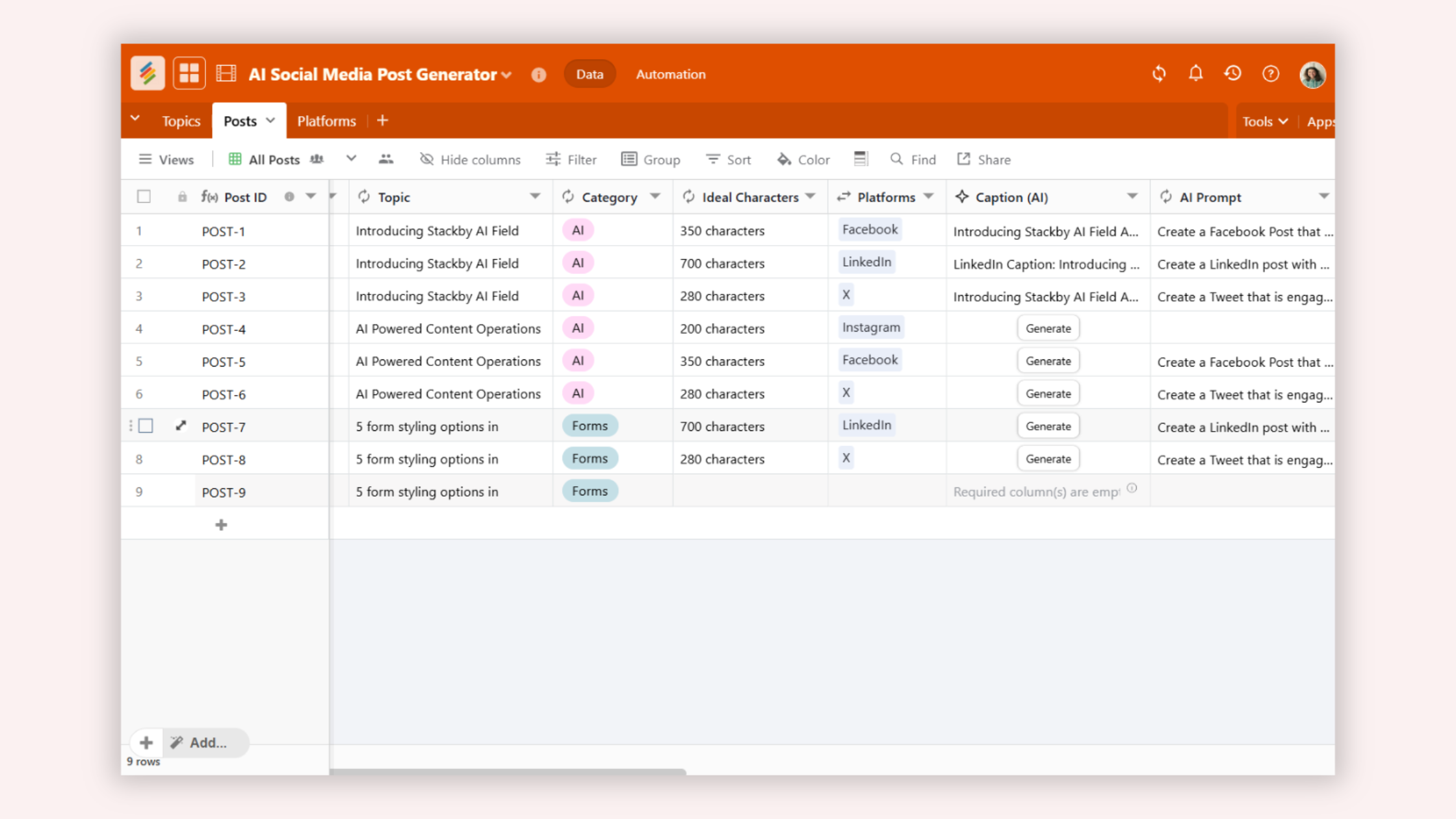Switch to the Platforms table tab
1456x819 pixels.
point(326,121)
